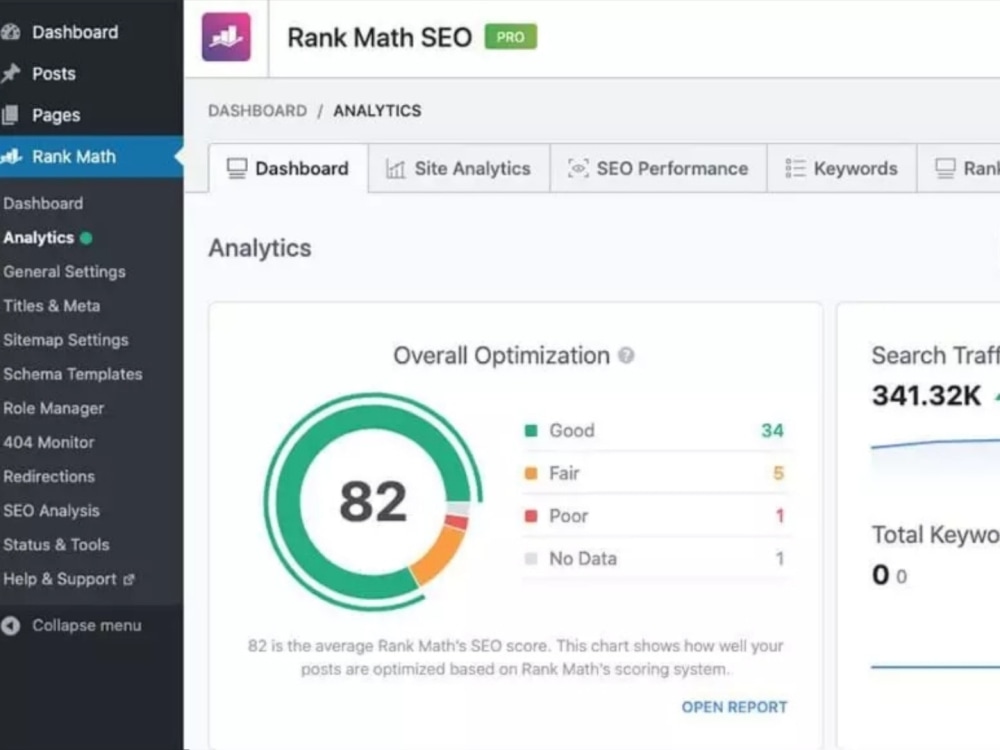
Task: Click the PRO badge beside Rank Math SEO
Action: click(511, 37)
